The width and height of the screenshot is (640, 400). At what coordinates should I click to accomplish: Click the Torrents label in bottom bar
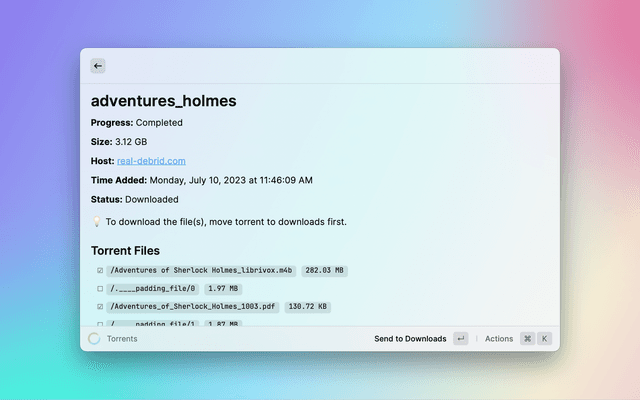tap(122, 339)
